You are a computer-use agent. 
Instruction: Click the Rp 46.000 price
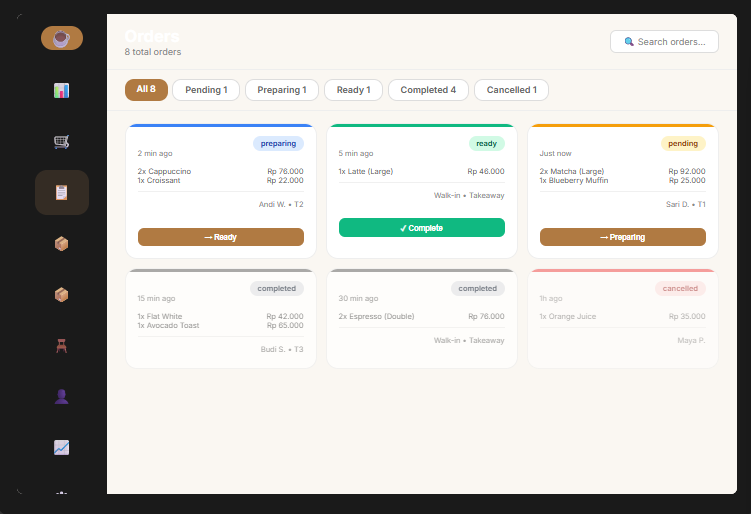(486, 171)
